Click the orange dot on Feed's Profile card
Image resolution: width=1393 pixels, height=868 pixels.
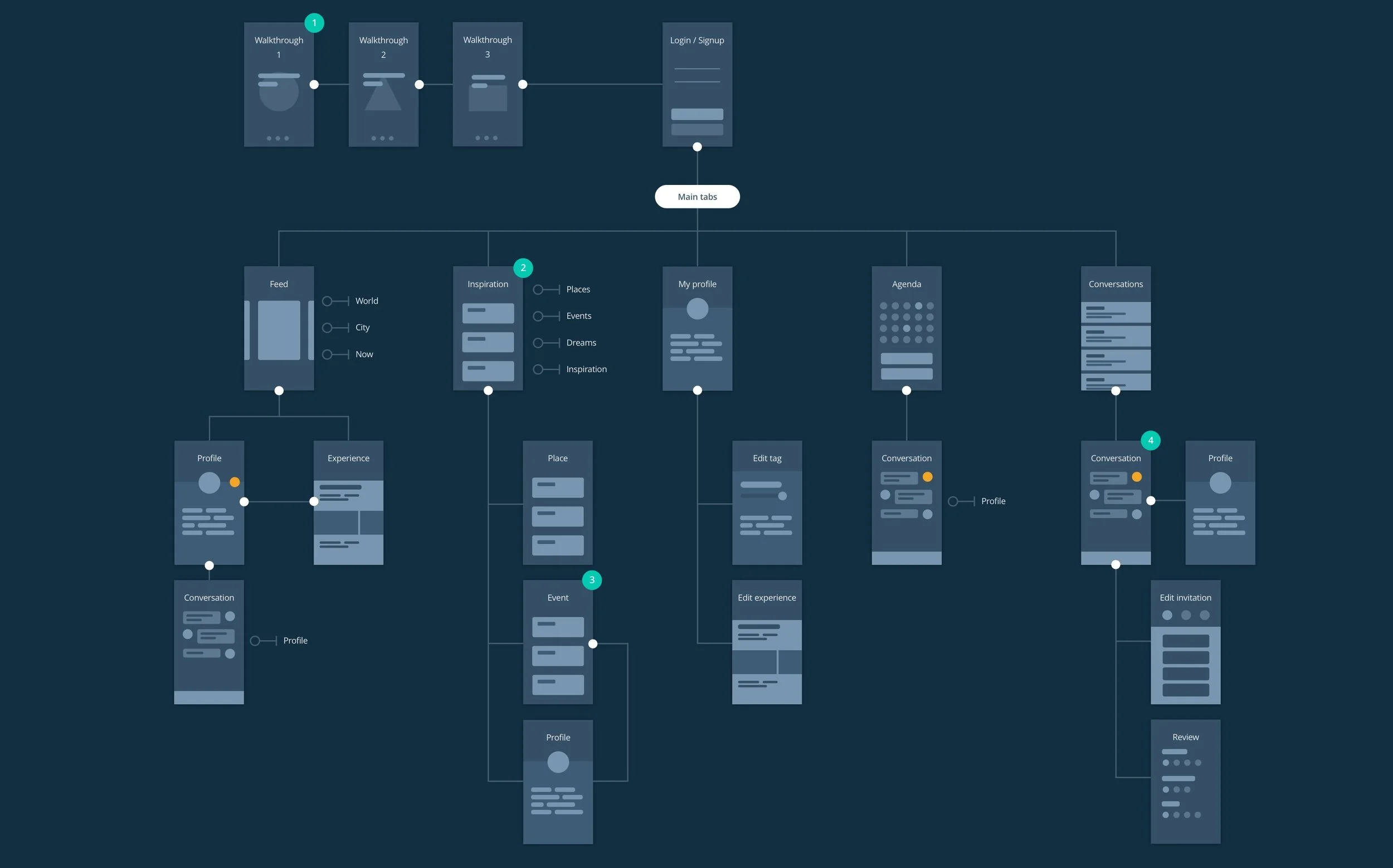tap(235, 482)
